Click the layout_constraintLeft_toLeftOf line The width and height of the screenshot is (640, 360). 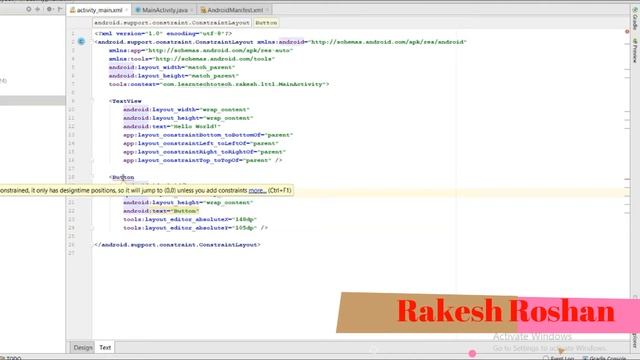click(x=201, y=143)
